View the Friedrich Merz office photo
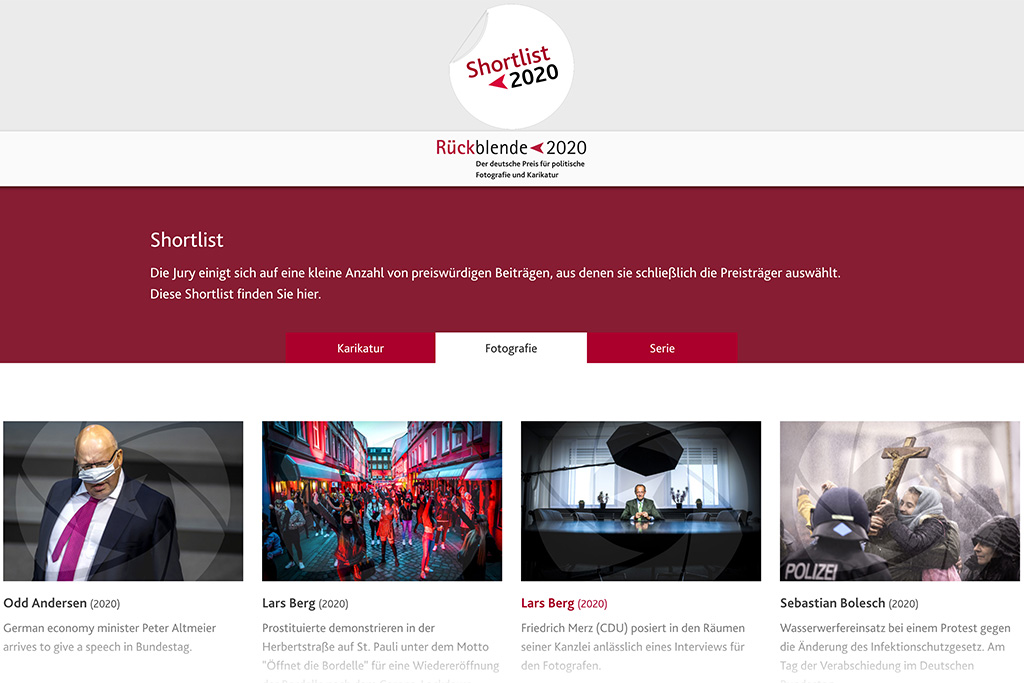 (641, 501)
